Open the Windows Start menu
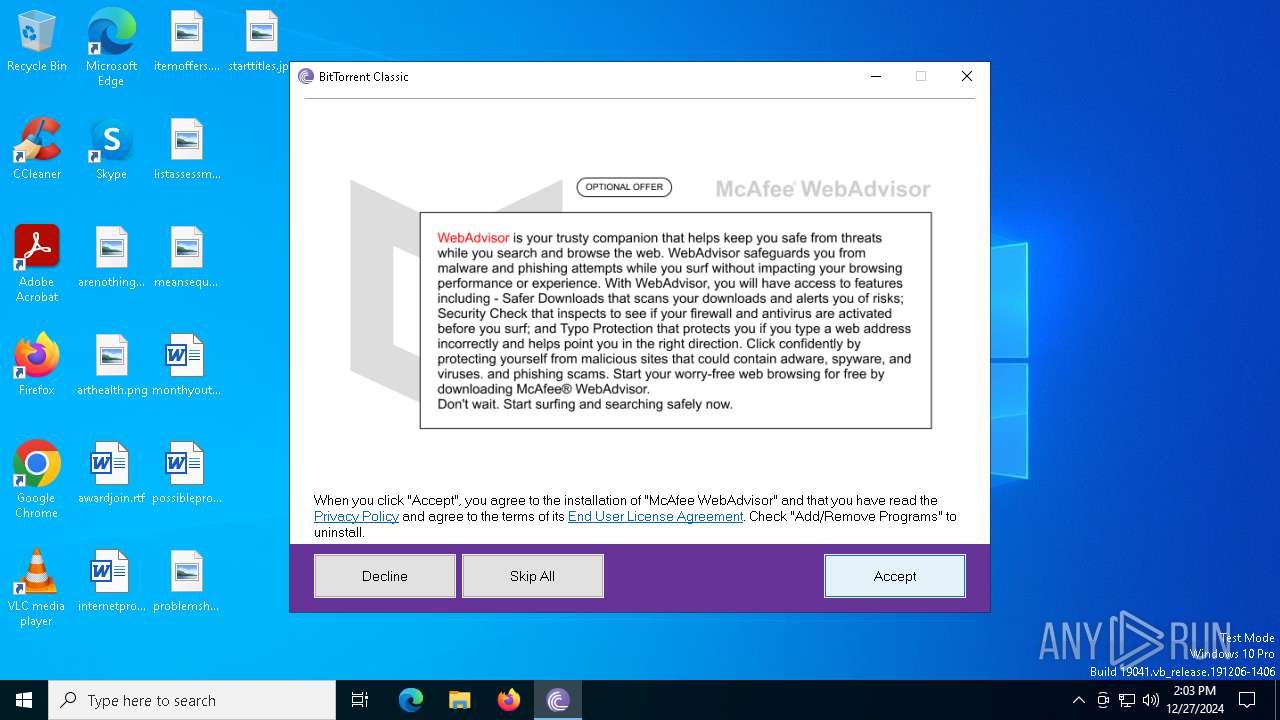Viewport: 1280px width, 720px height. click(x=24, y=700)
